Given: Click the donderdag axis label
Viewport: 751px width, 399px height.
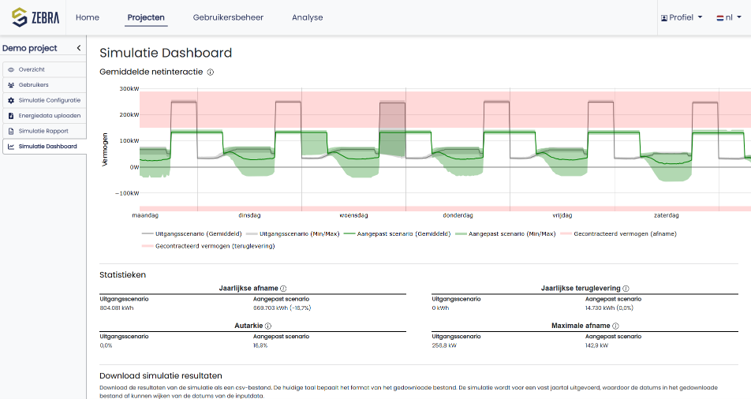Looking at the screenshot, I should pyautogui.click(x=458, y=216).
